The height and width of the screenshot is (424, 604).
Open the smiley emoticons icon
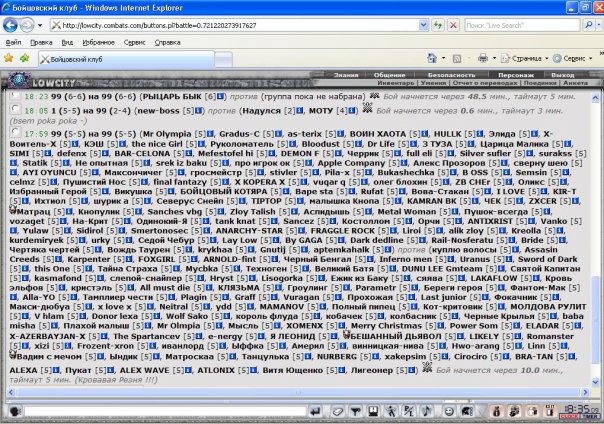pos(448,411)
